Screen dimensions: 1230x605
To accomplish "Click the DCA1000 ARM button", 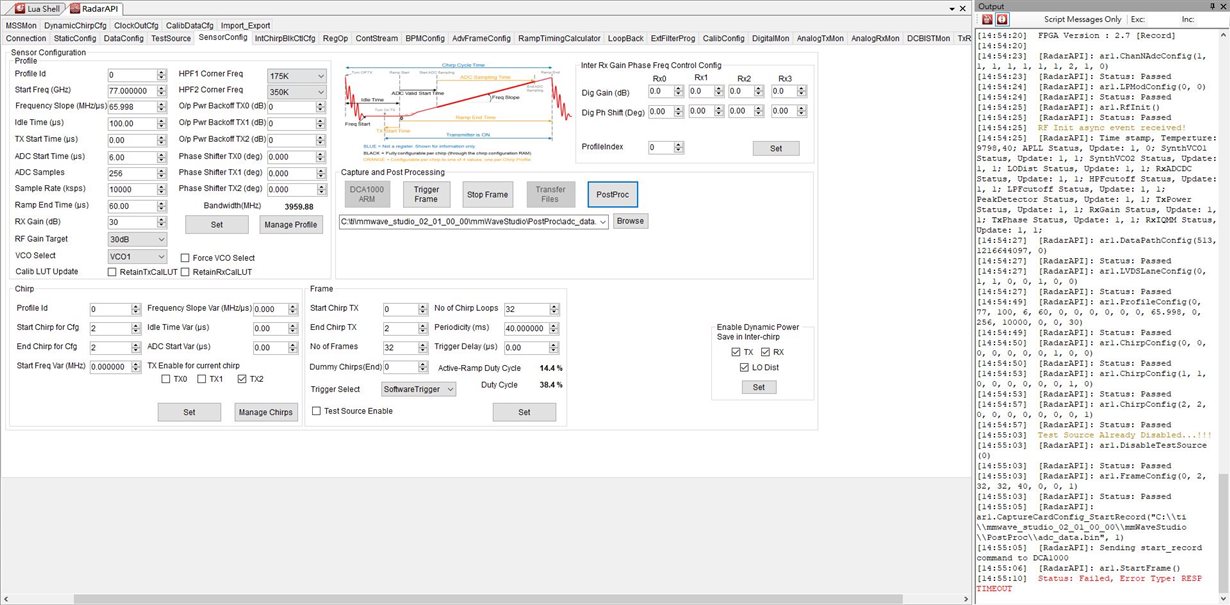I will 368,194.
